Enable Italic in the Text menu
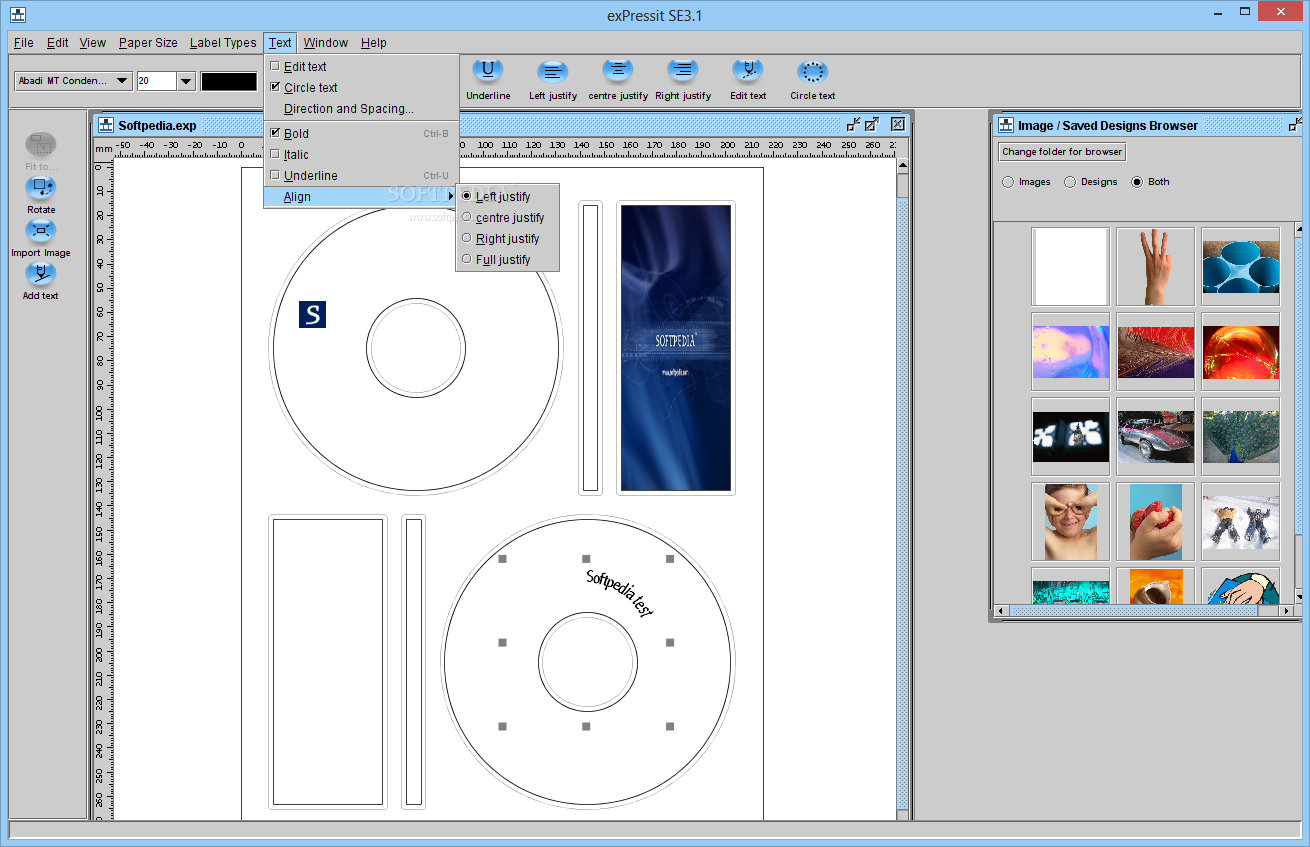Screen dimensions: 1310x847 [275, 154]
